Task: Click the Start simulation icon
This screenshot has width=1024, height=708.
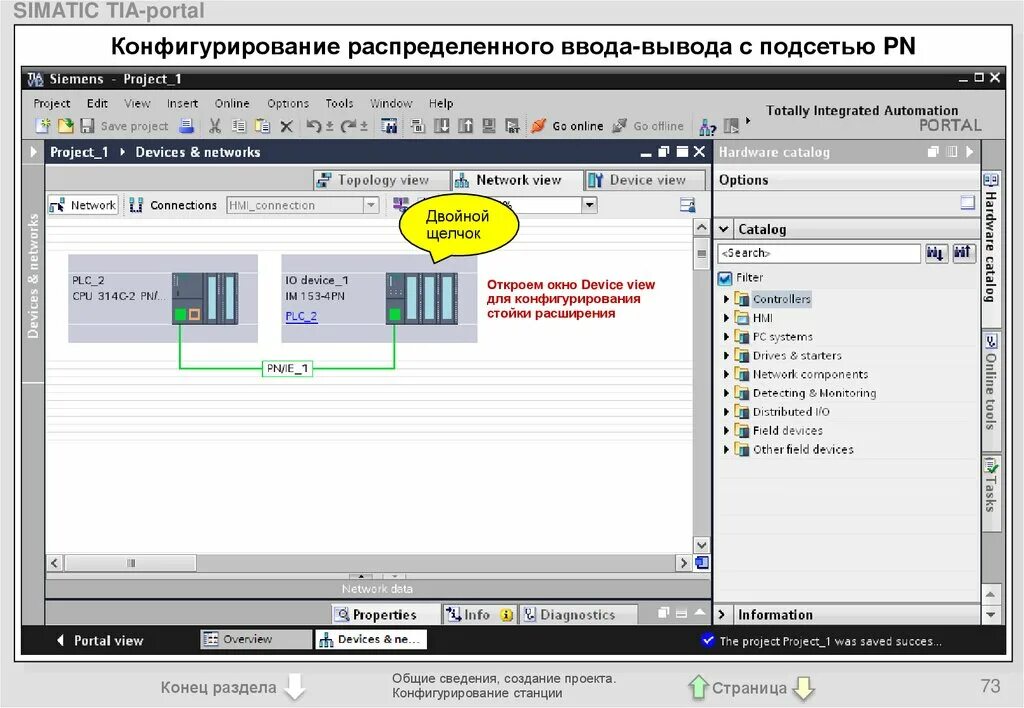Action: (x=488, y=126)
